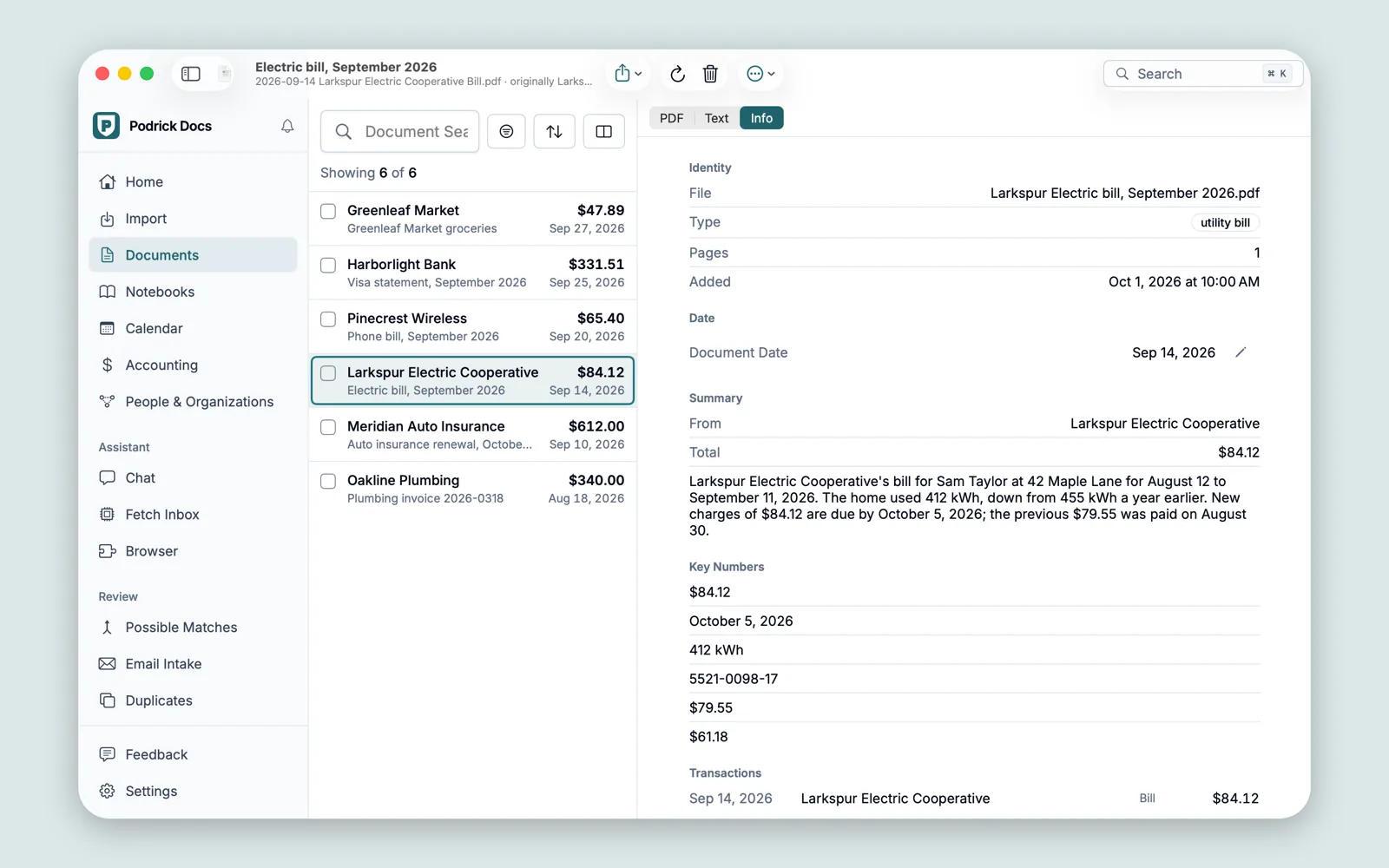1389x868 pixels.
Task: Open Meridian Auto Insurance row
Action: (x=473, y=435)
